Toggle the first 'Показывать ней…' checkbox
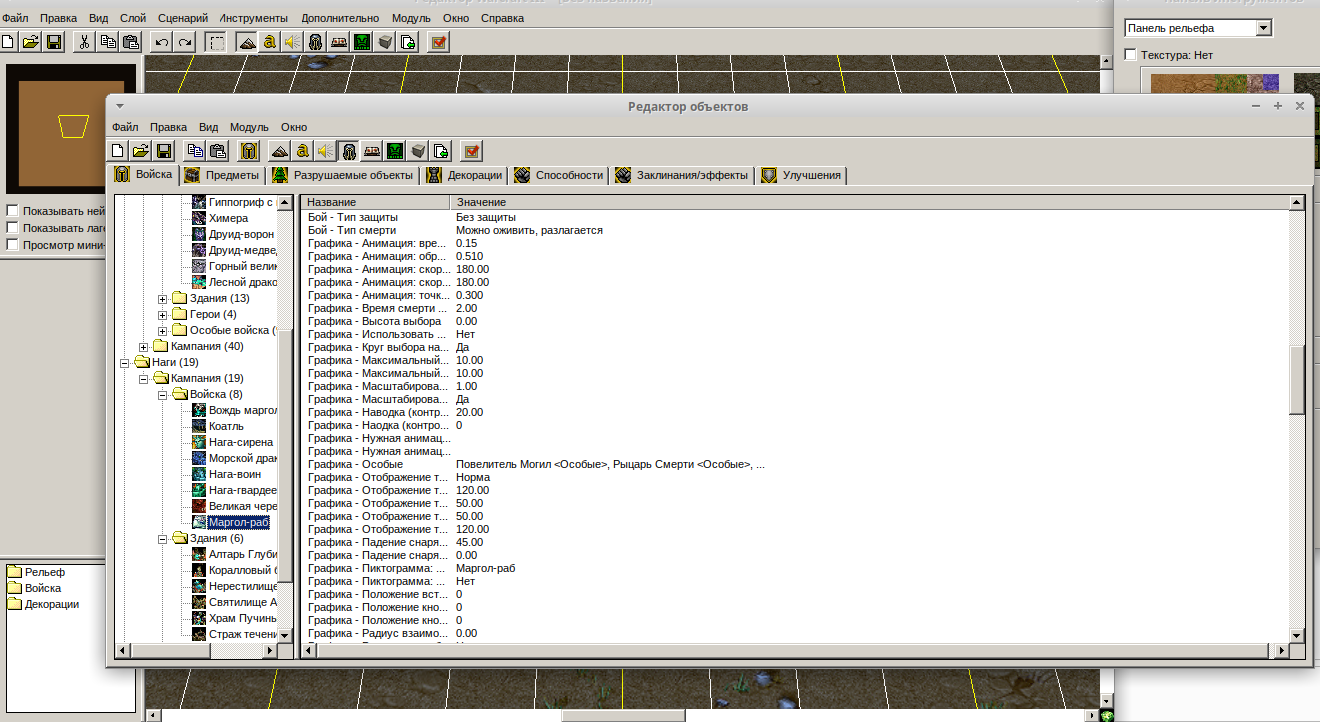1320x722 pixels. click(x=12, y=211)
